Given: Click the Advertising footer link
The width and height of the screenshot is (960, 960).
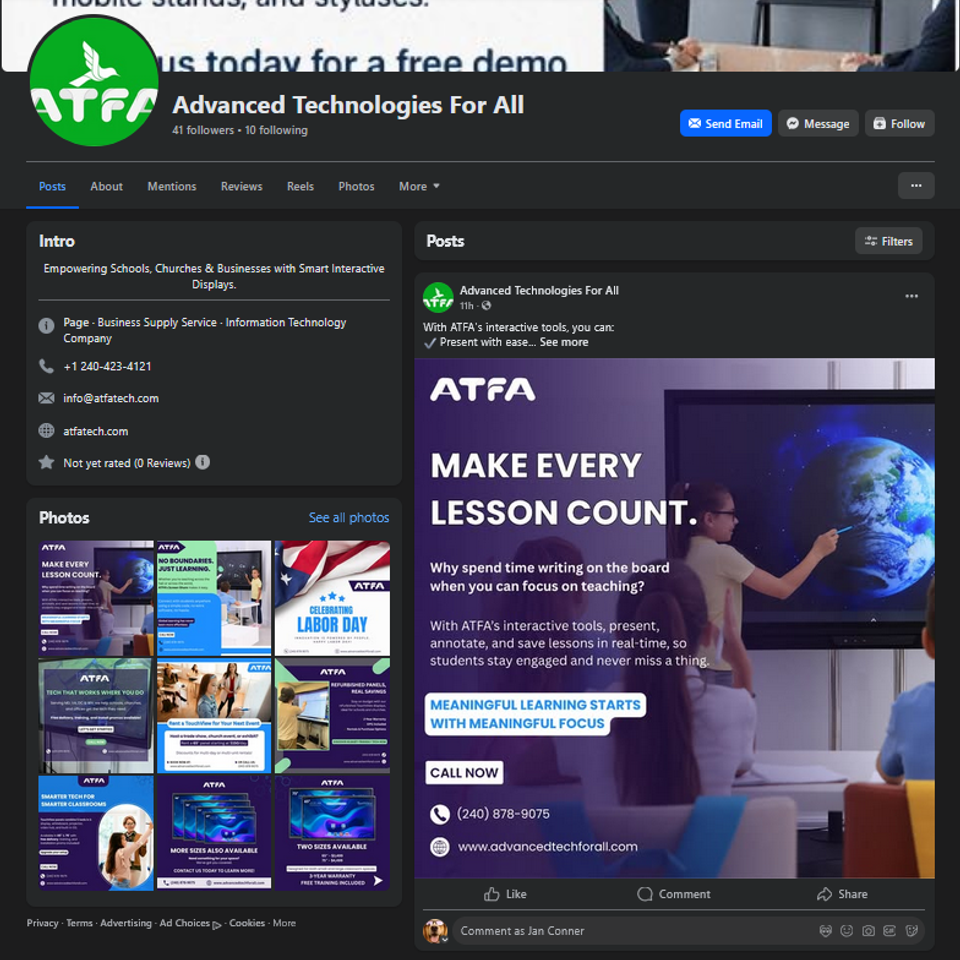Looking at the screenshot, I should (x=126, y=923).
